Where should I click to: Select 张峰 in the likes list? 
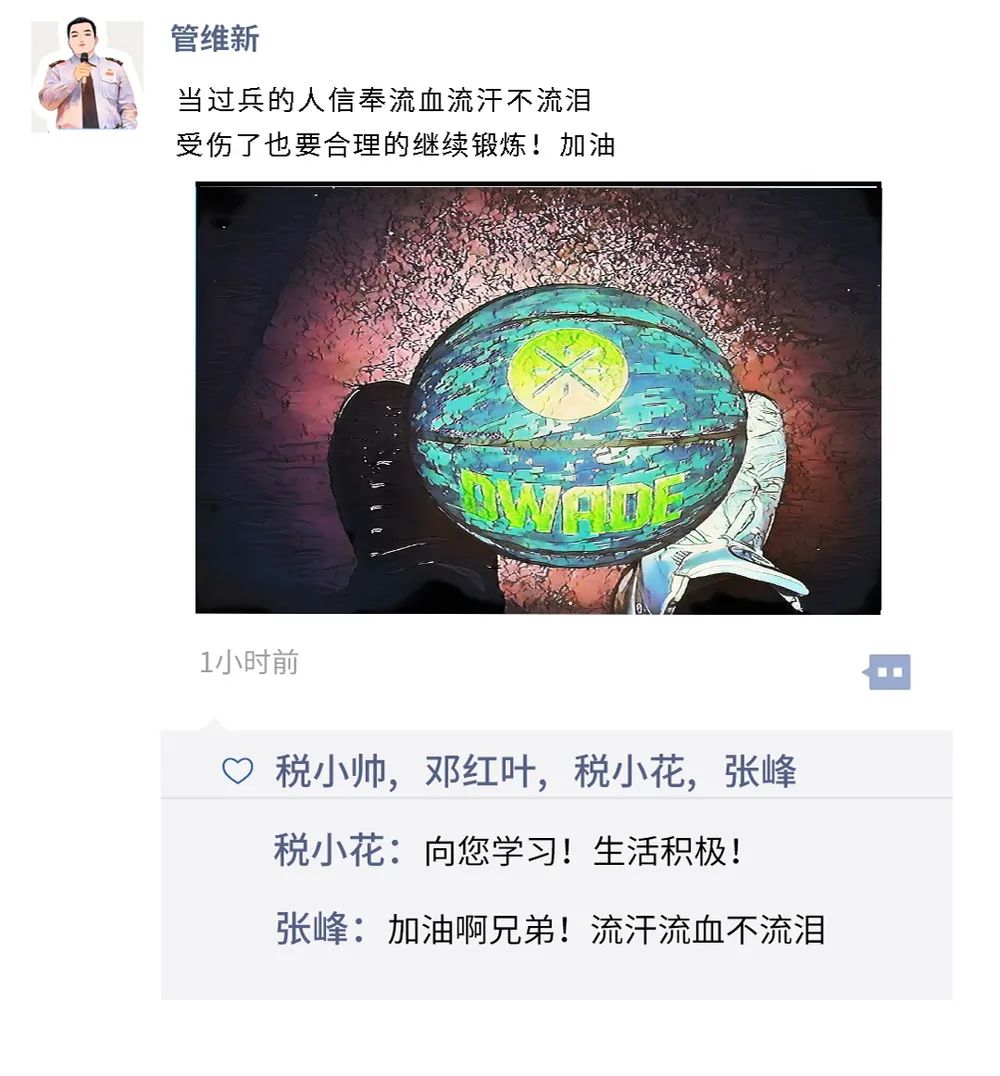click(x=760, y=771)
